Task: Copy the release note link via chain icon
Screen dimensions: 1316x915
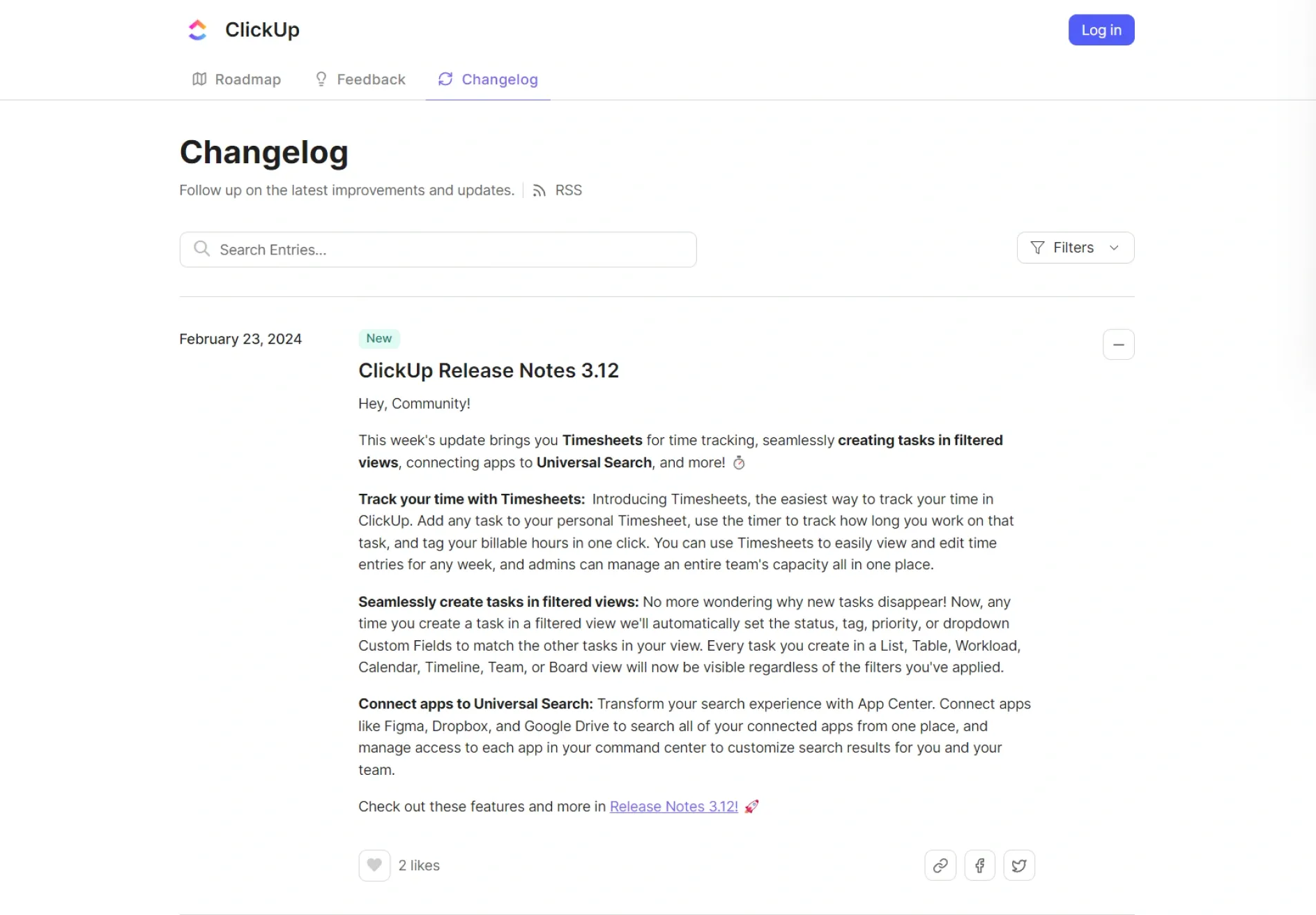Action: 940,865
